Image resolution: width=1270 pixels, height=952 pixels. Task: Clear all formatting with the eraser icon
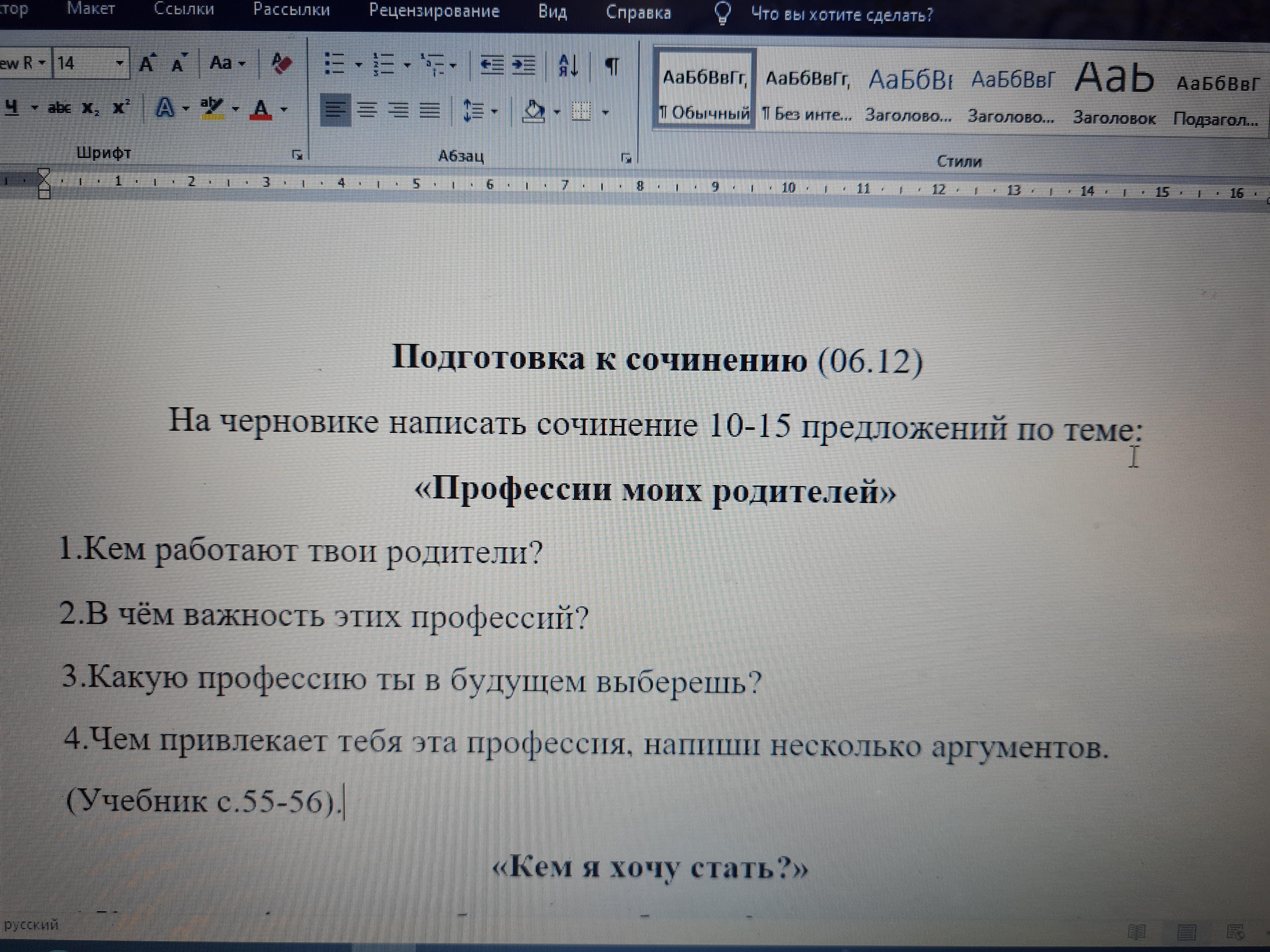tap(281, 63)
